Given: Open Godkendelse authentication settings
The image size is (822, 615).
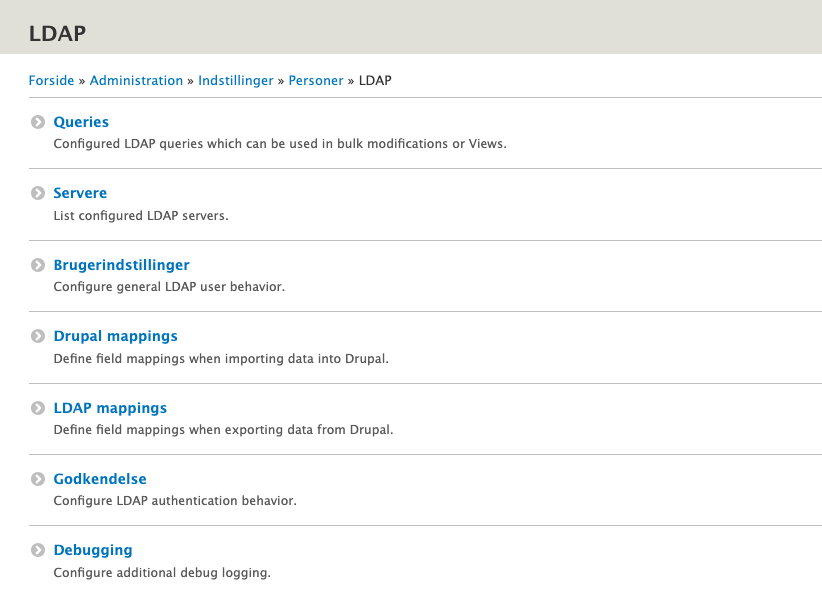Looking at the screenshot, I should coord(99,479).
